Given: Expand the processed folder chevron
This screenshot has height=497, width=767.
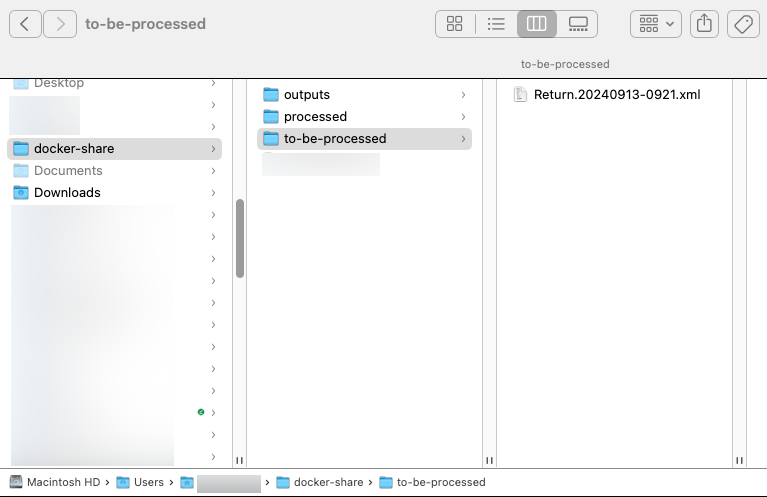Looking at the screenshot, I should [x=463, y=117].
